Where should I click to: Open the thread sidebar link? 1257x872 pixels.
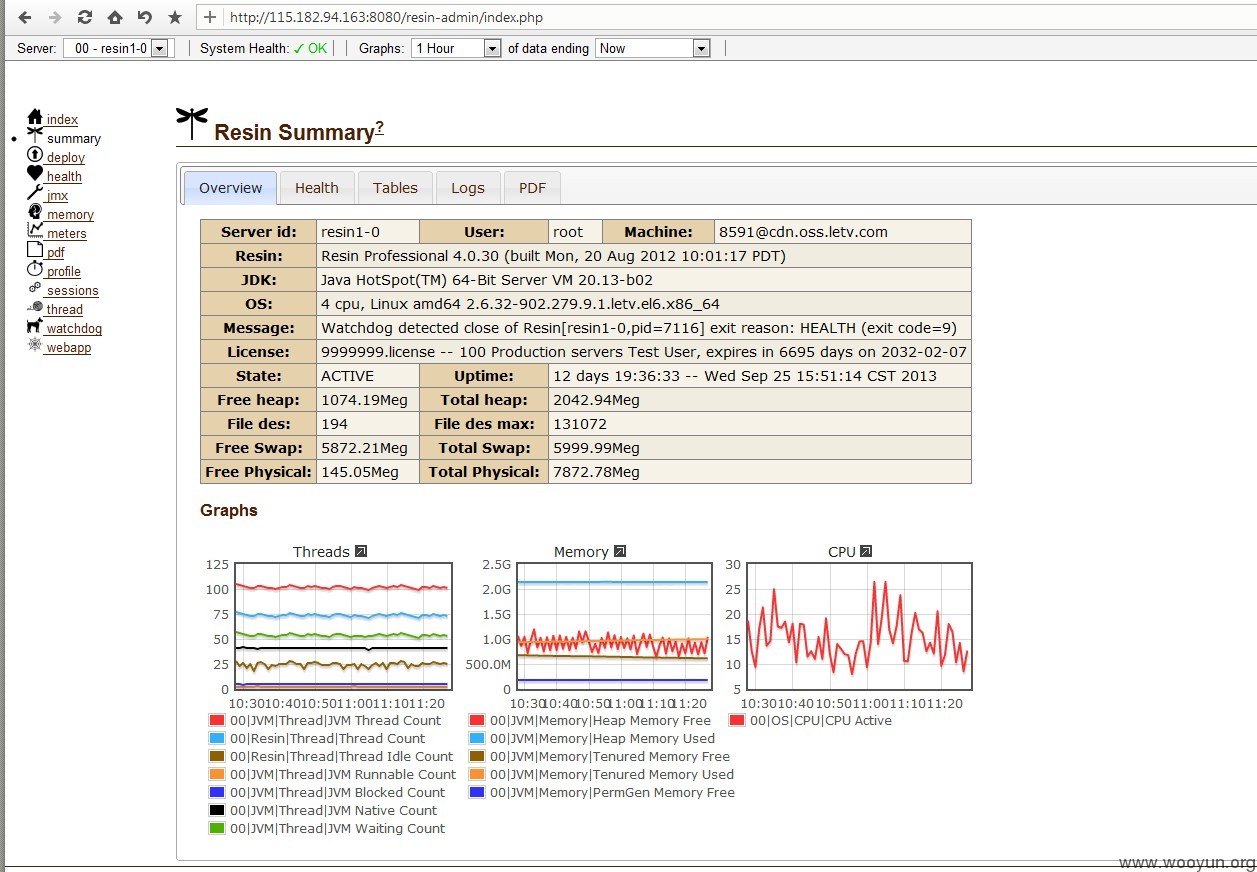(65, 310)
